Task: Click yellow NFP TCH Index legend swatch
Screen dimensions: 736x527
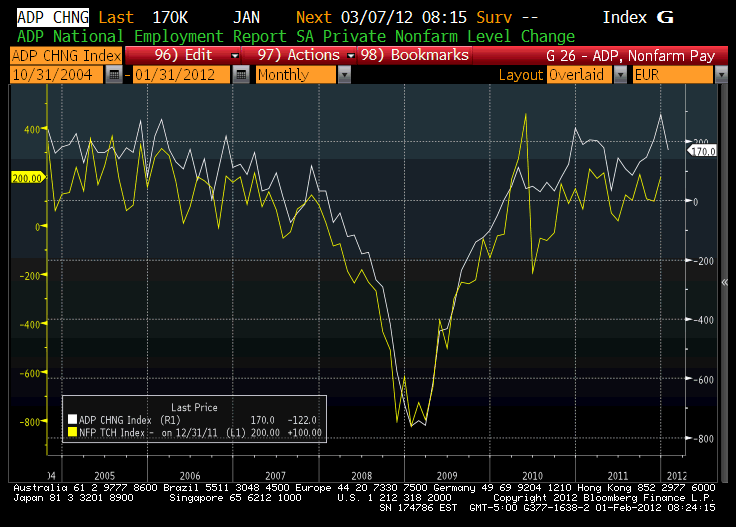Action: click(72, 432)
